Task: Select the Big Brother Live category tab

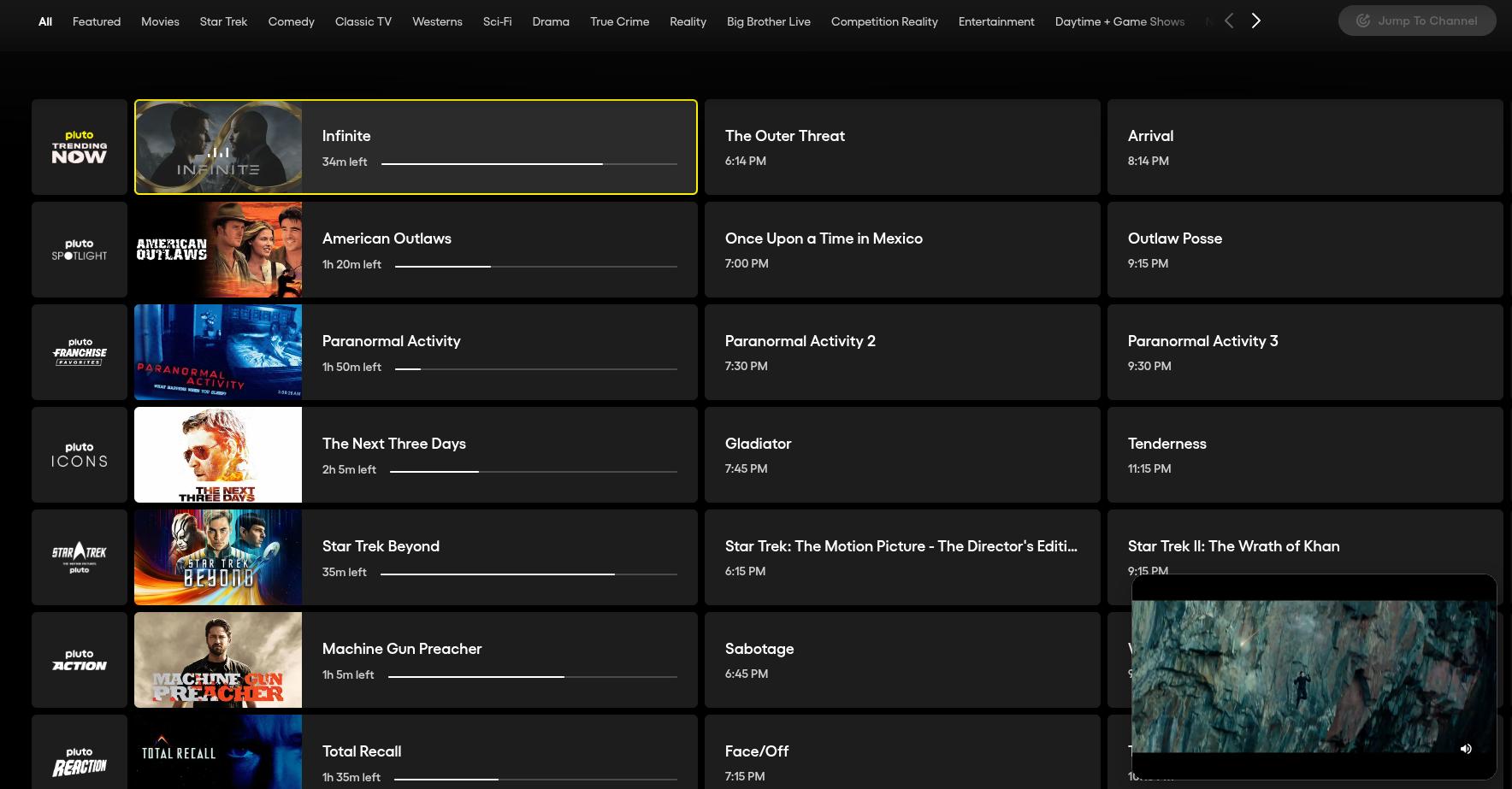Action: (x=769, y=21)
